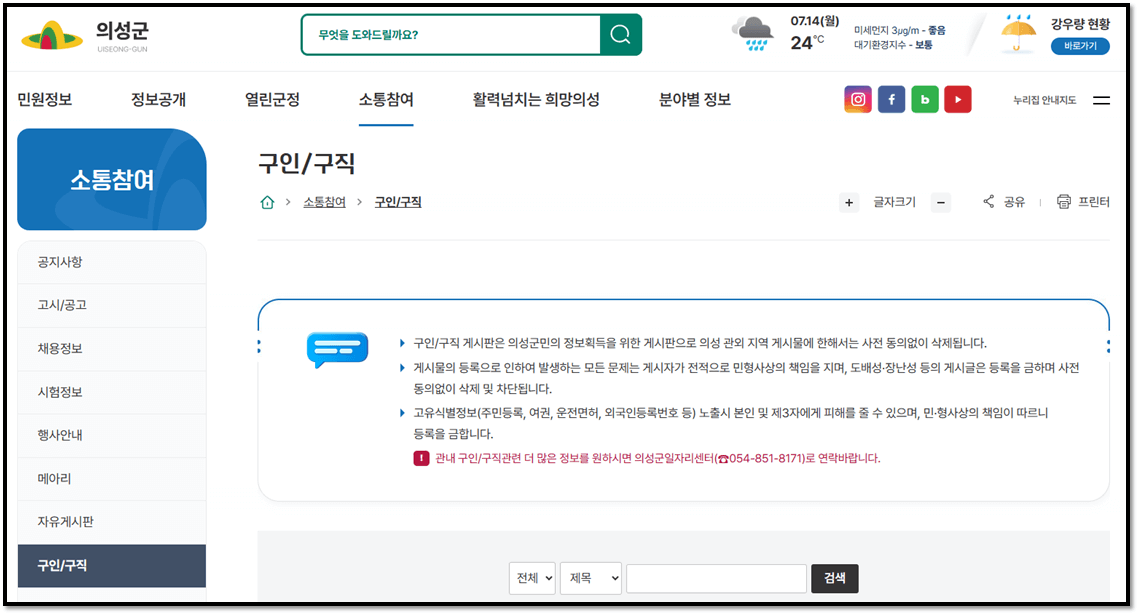This screenshot has width=1139, height=615.
Task: Open the hamburger menu icon
Action: pos(1101,99)
